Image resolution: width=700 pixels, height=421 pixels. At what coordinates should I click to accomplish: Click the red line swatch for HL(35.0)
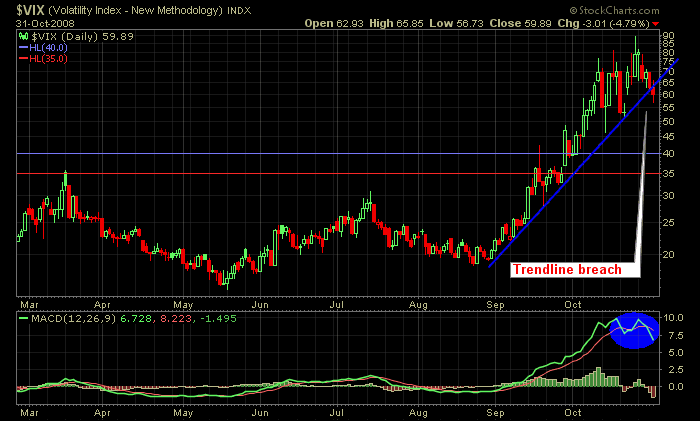(23, 59)
